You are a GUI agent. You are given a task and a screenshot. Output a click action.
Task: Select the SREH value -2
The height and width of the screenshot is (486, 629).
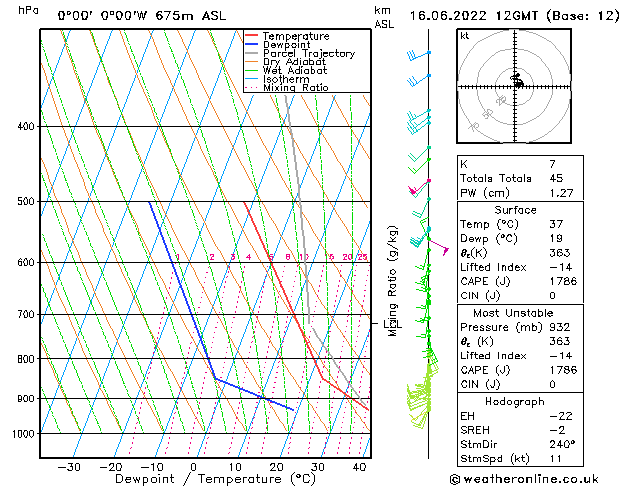[x=557, y=430]
